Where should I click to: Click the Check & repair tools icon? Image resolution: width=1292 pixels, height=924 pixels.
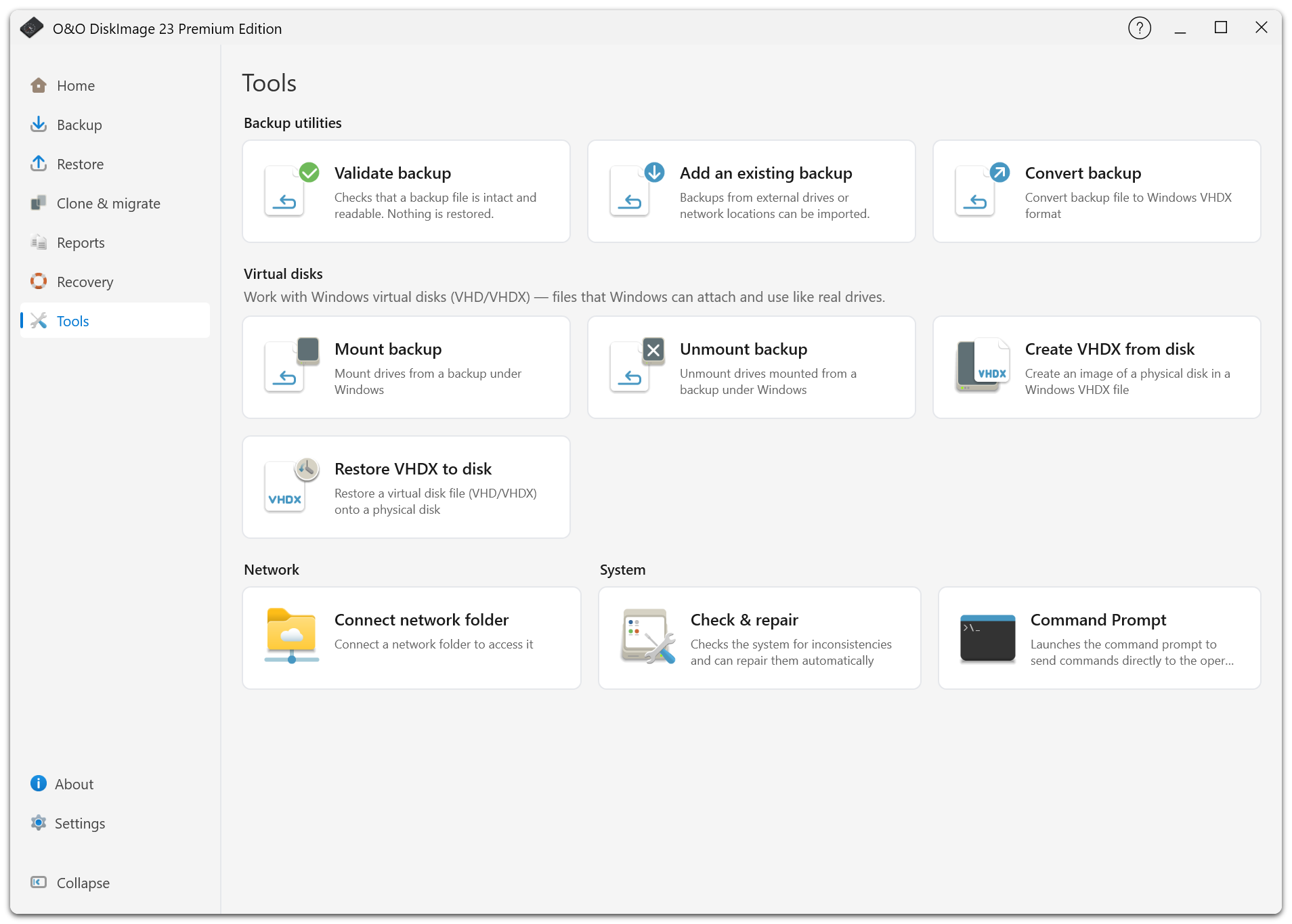tap(648, 636)
